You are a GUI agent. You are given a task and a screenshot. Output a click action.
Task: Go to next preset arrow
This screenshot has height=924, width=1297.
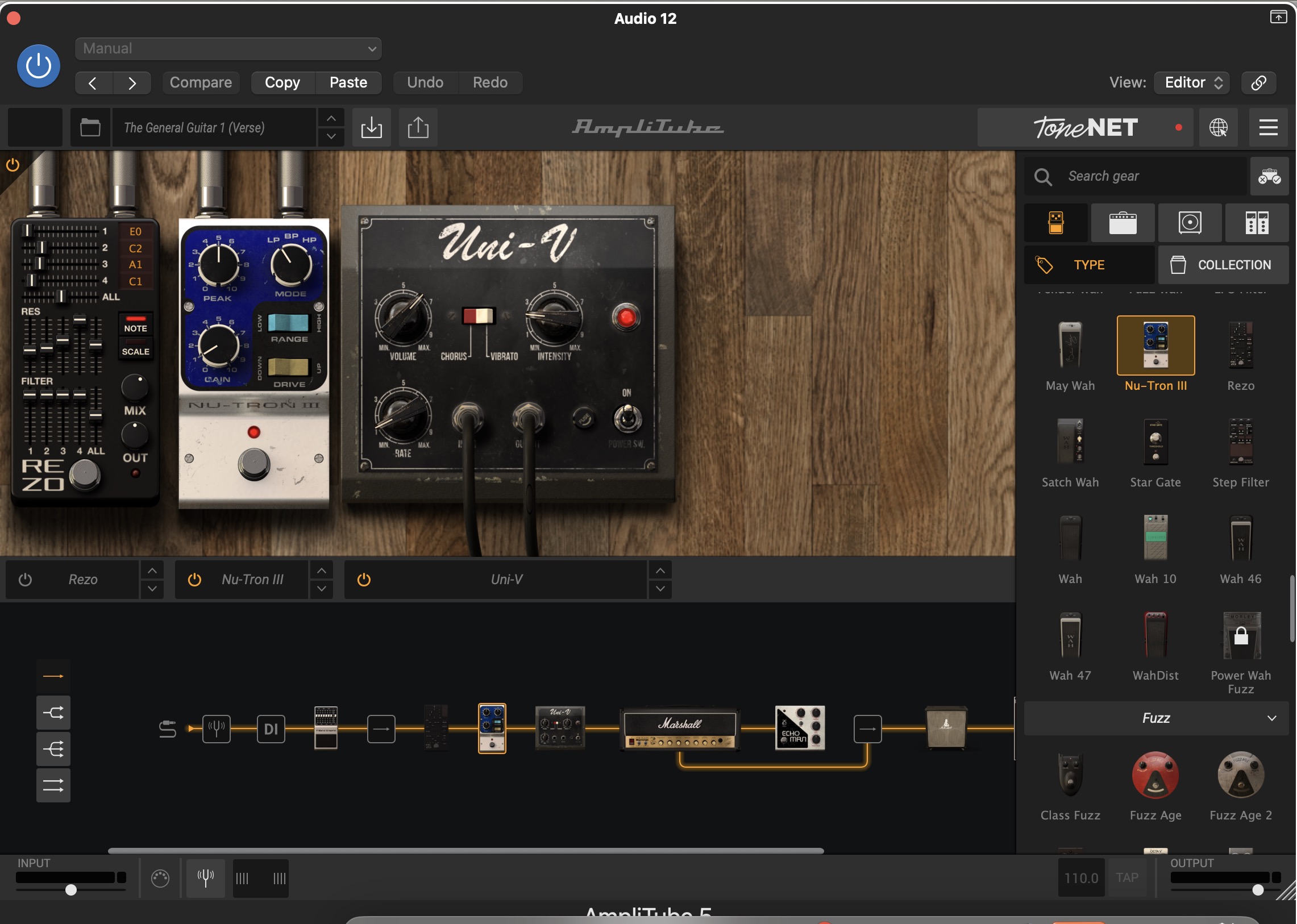click(x=131, y=83)
